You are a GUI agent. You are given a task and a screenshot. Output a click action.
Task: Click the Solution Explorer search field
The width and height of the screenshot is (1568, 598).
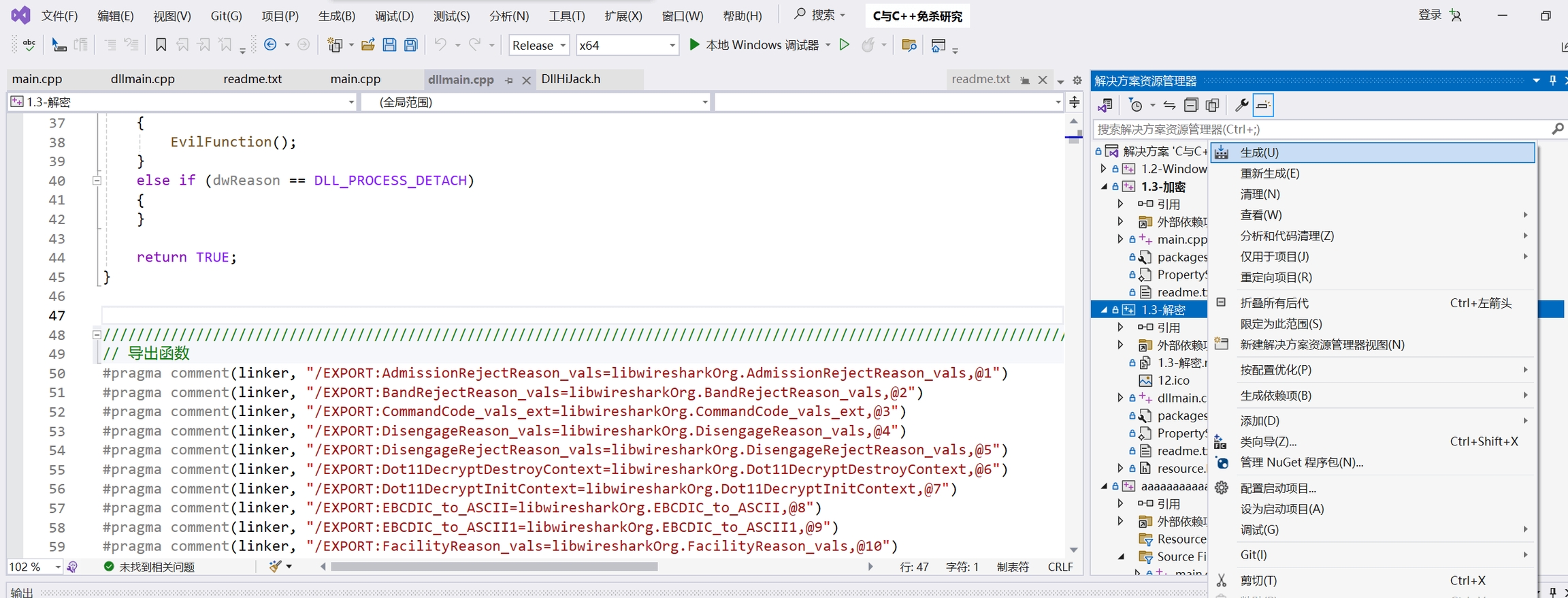pos(1320,129)
